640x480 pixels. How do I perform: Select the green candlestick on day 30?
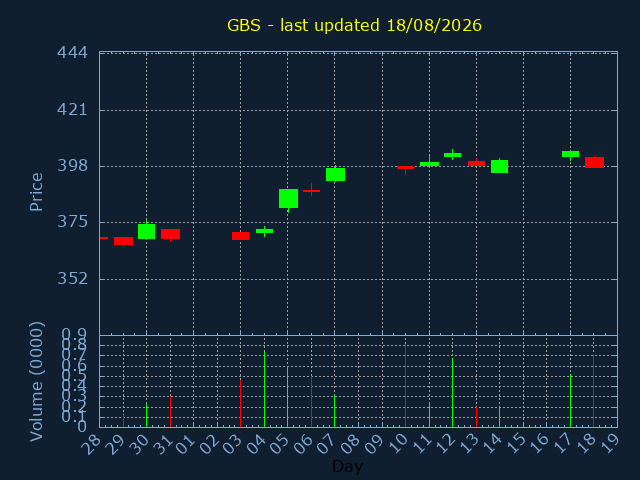click(x=147, y=231)
